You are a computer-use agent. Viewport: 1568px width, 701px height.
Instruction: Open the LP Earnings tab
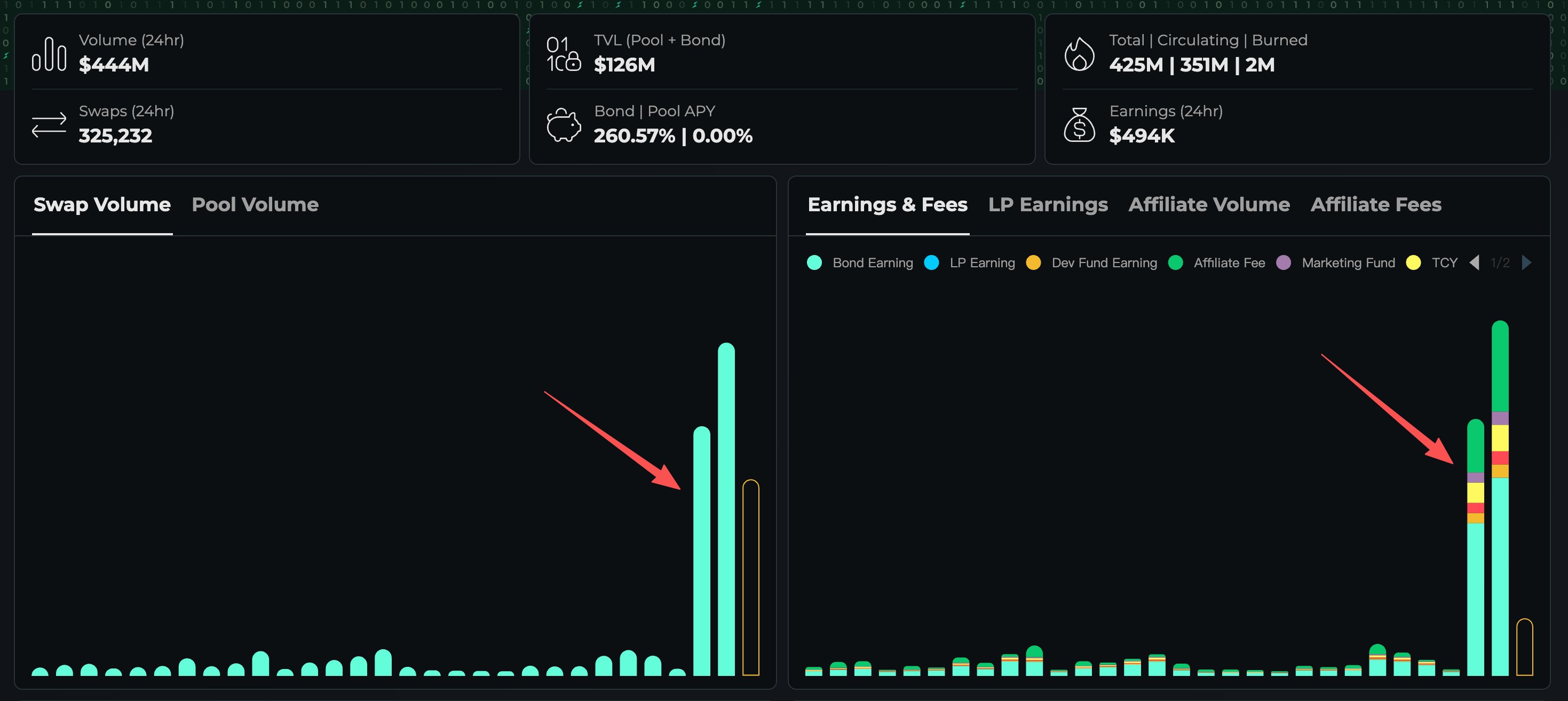(x=1048, y=204)
